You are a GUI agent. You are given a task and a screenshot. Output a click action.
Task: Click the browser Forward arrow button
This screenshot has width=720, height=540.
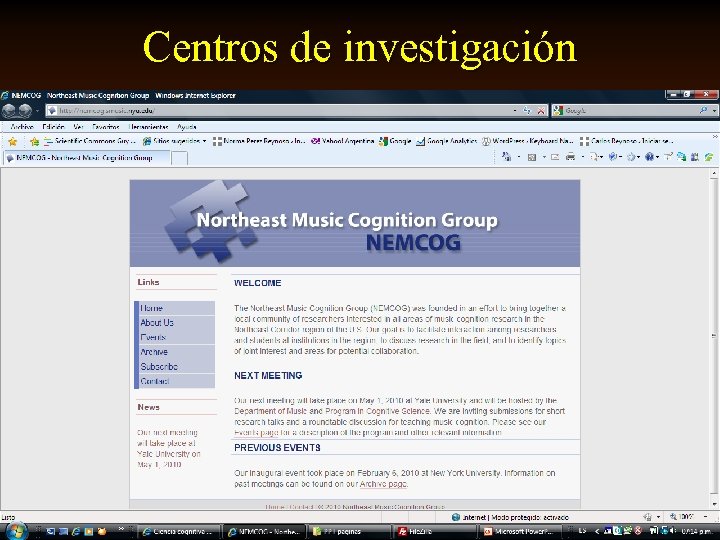coord(25,111)
